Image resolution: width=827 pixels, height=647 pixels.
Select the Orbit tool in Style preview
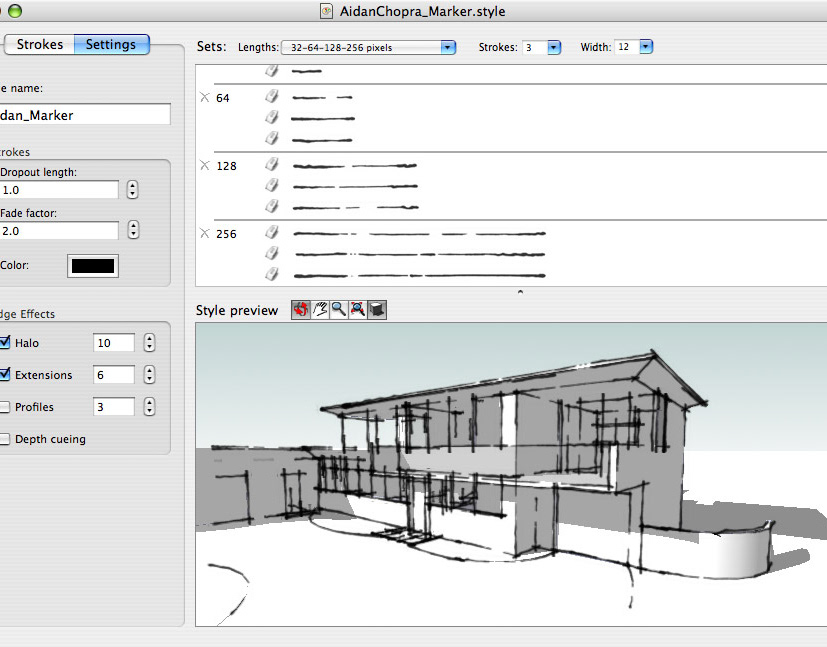tap(301, 310)
